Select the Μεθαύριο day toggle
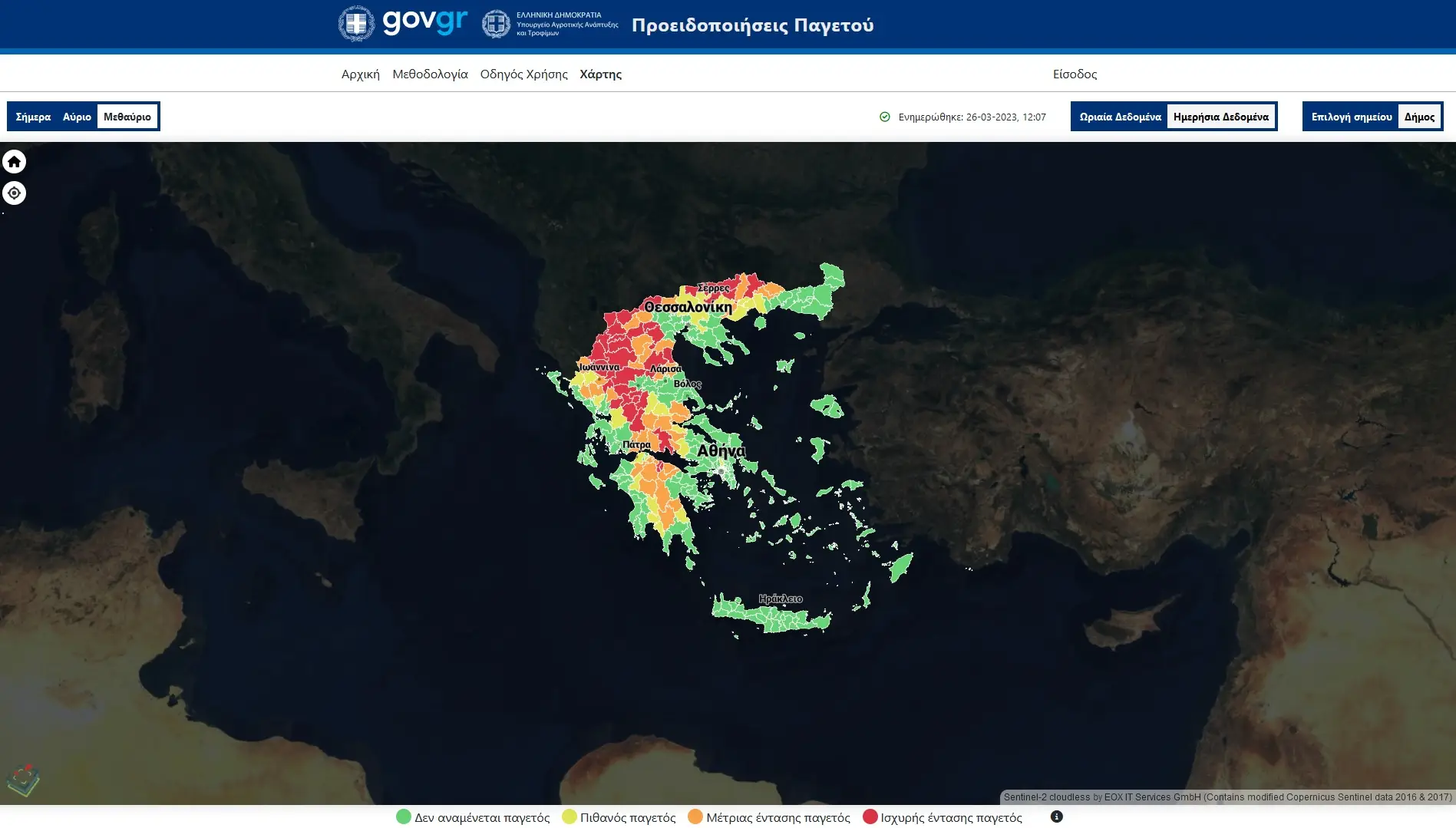The width and height of the screenshot is (1456, 828). coord(127,117)
